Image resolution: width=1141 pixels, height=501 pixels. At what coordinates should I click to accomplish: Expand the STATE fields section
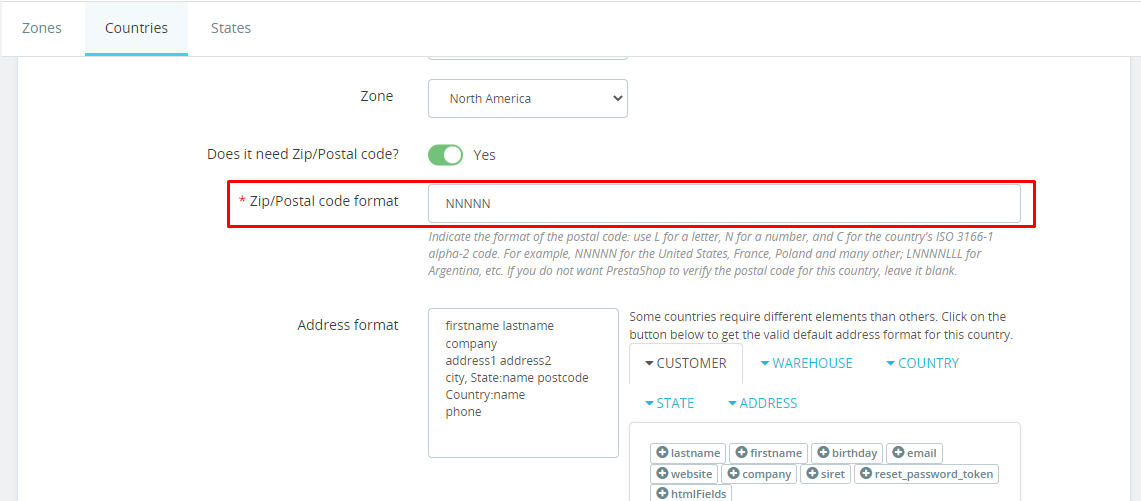tap(669, 403)
